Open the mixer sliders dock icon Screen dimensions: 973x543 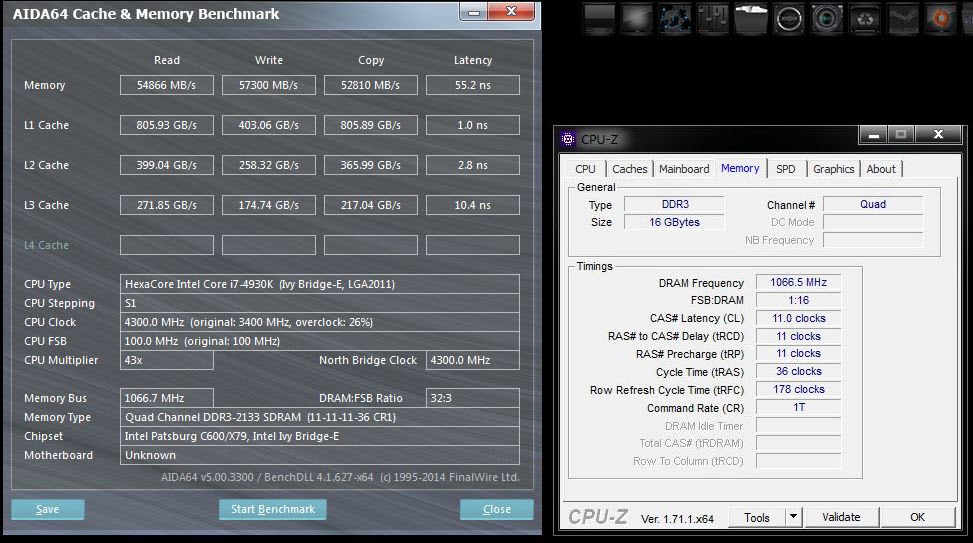coord(712,18)
